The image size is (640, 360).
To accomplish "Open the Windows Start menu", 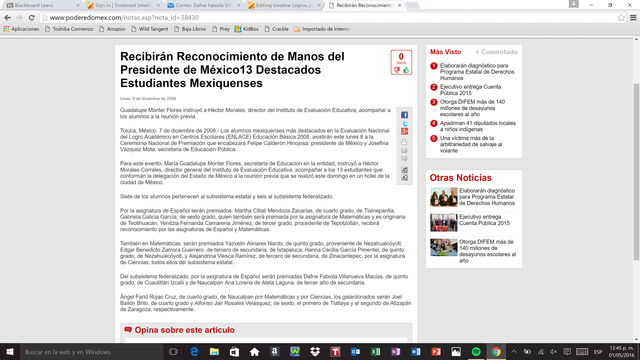I will coord(10,352).
